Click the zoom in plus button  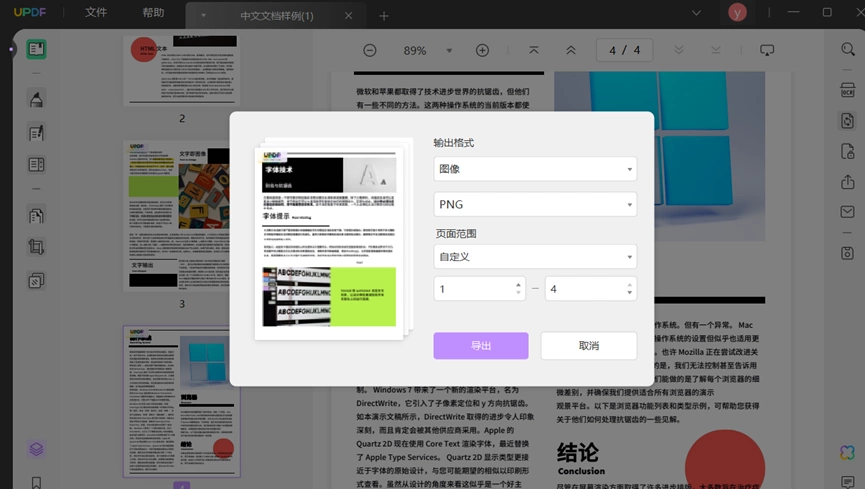[x=482, y=50]
